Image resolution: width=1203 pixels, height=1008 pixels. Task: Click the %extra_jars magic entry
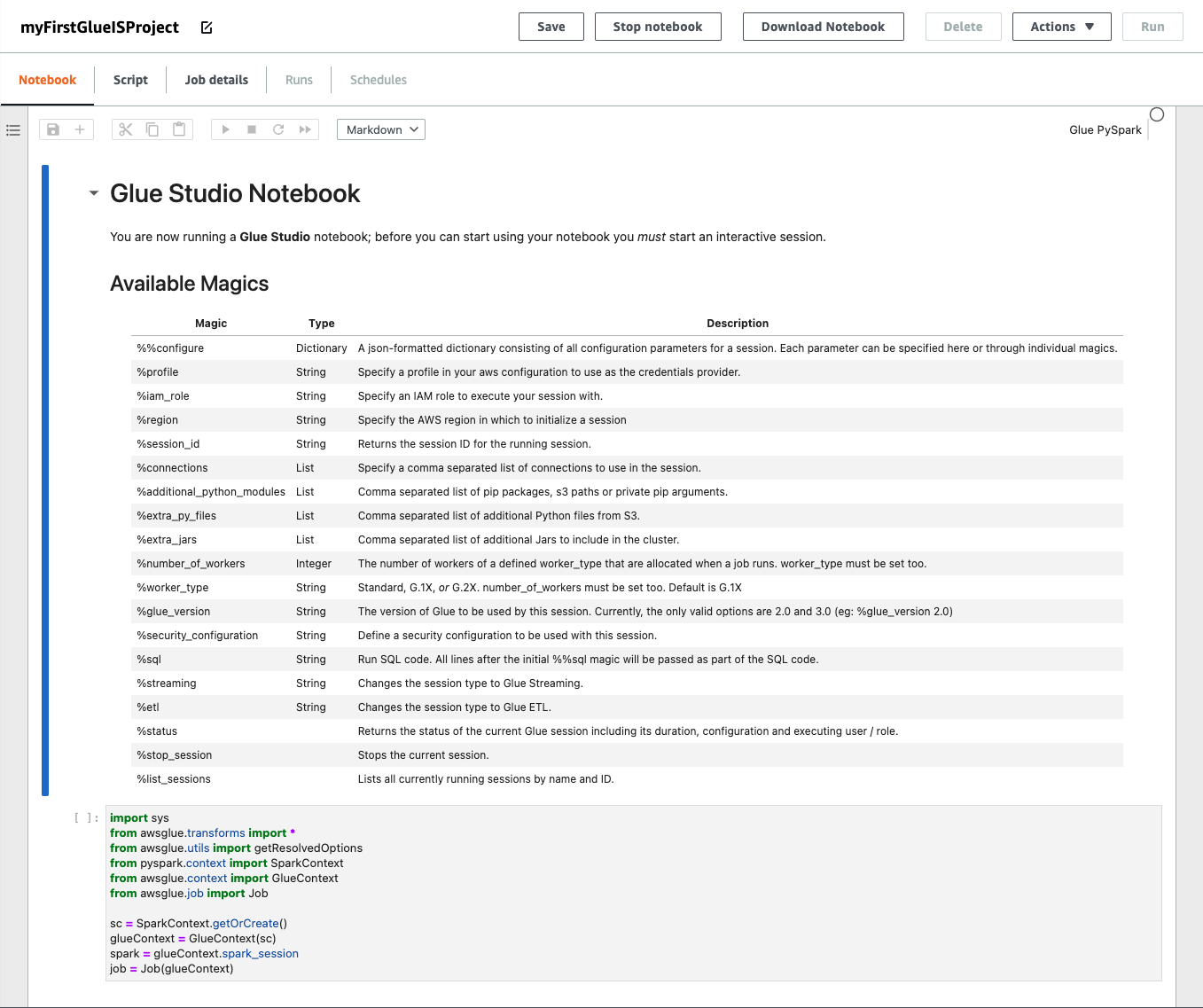[x=167, y=540]
